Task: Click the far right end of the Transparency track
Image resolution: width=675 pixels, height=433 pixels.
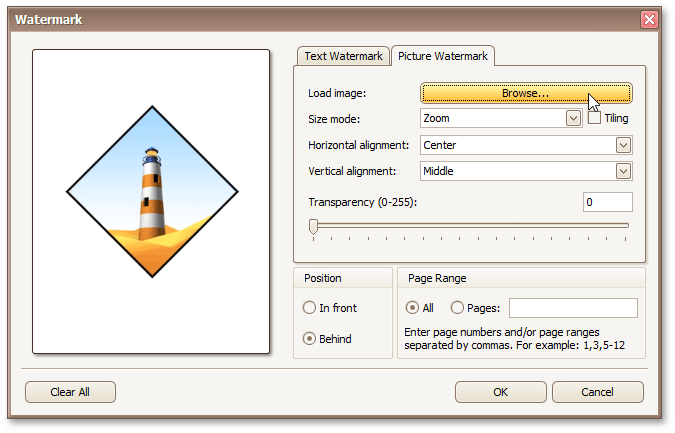Action: (x=628, y=225)
